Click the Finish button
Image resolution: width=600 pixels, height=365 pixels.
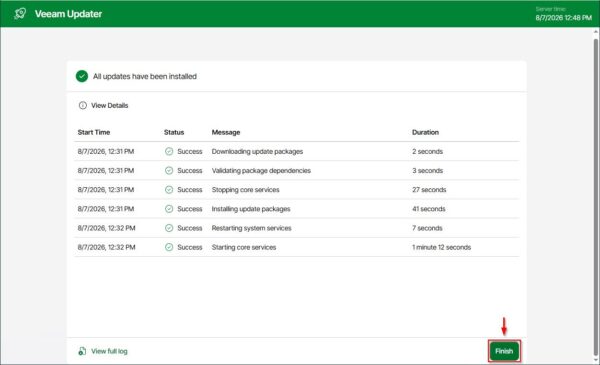tap(504, 351)
